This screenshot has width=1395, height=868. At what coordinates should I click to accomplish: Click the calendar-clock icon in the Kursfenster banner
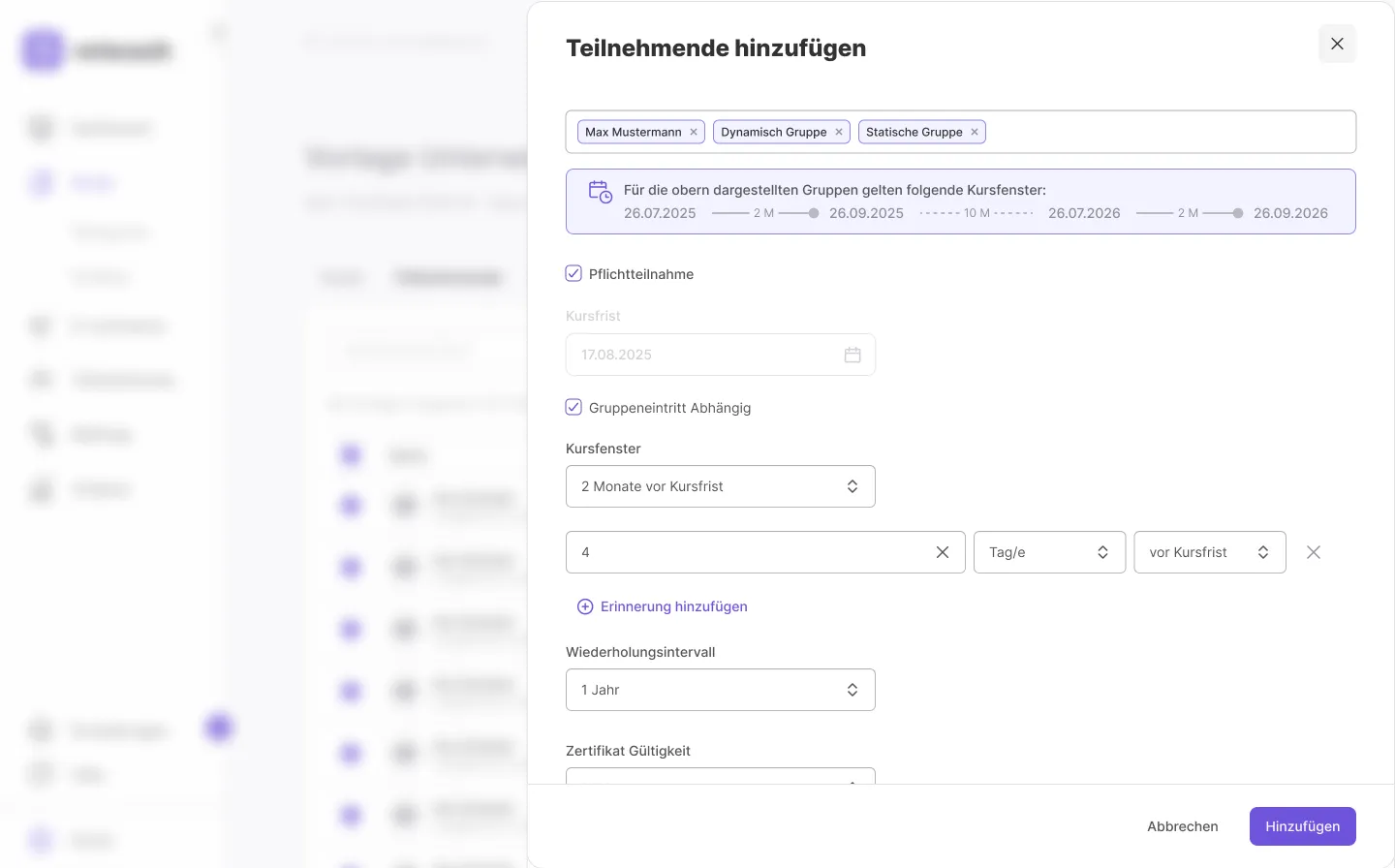coord(600,192)
